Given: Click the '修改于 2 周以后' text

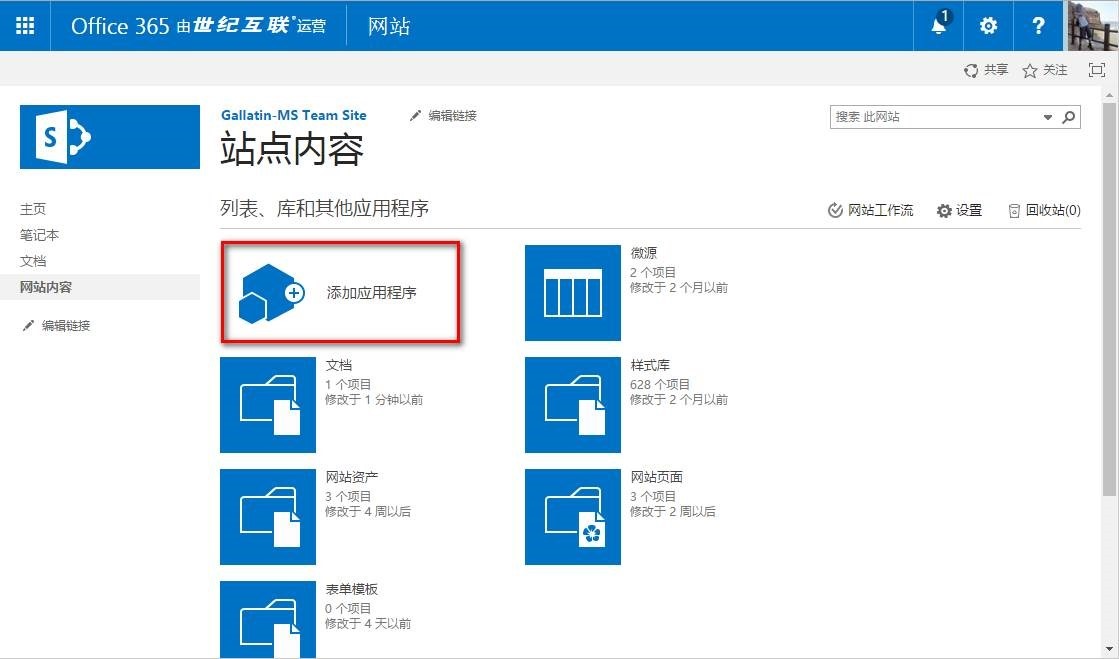Looking at the screenshot, I should pyautogui.click(x=672, y=512).
